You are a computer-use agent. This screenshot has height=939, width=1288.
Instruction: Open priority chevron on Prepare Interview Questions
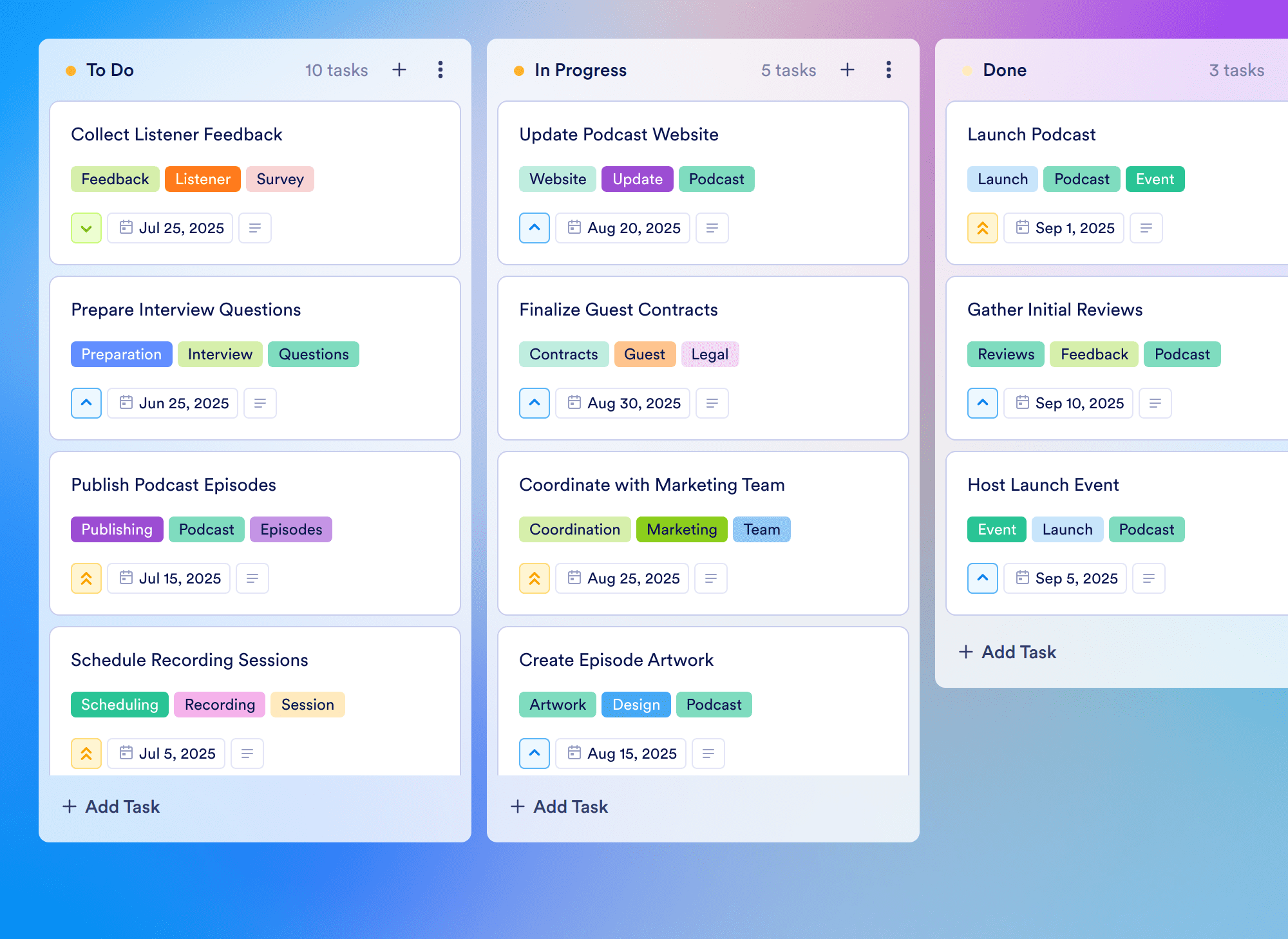click(x=86, y=403)
